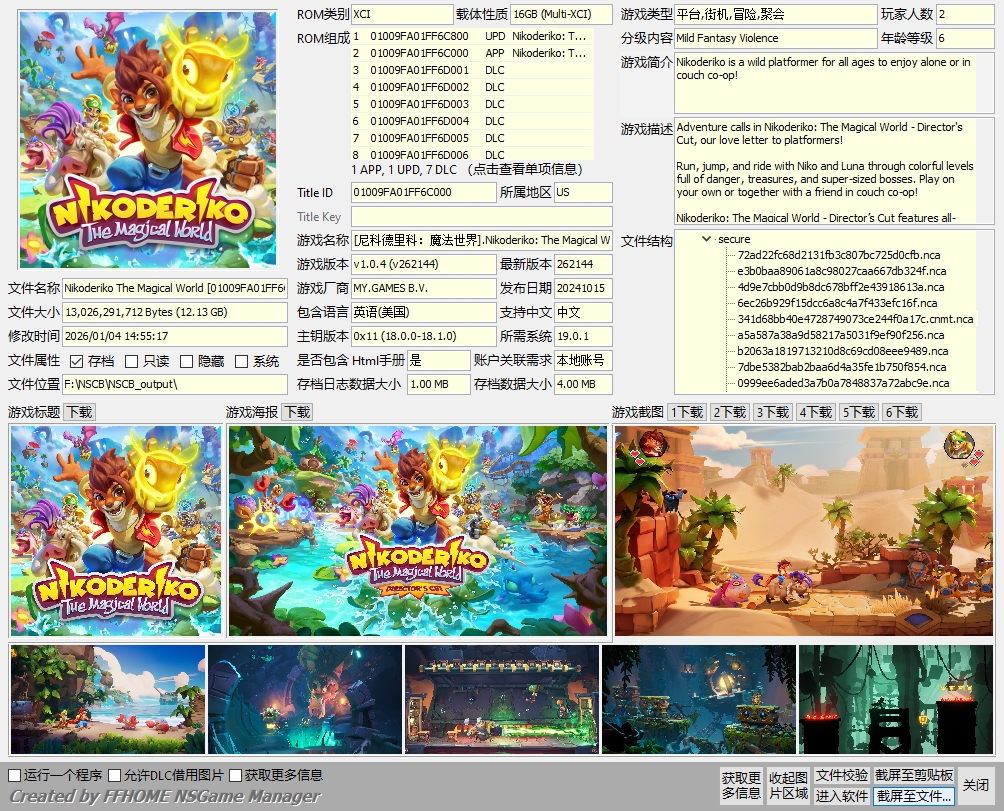1004x811 pixels.
Task: Close the window with 关闭 button
Action: point(976,785)
